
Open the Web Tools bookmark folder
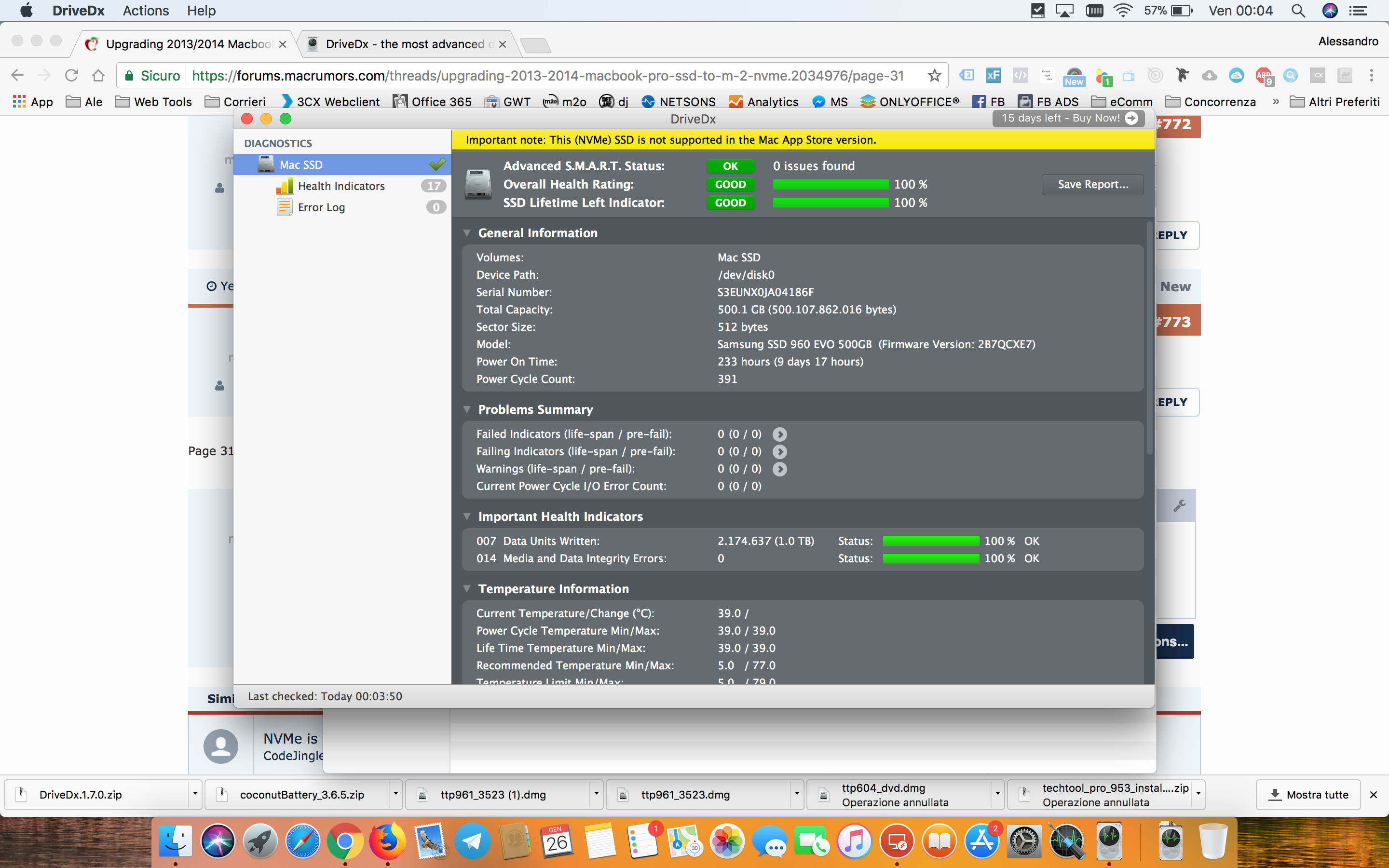[x=153, y=102]
